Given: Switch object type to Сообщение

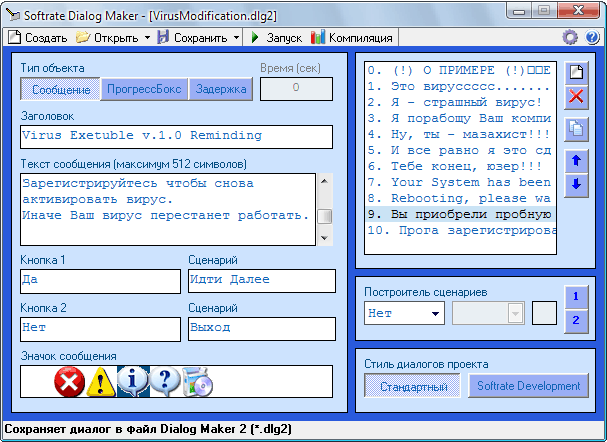Looking at the screenshot, I should 60,89.
